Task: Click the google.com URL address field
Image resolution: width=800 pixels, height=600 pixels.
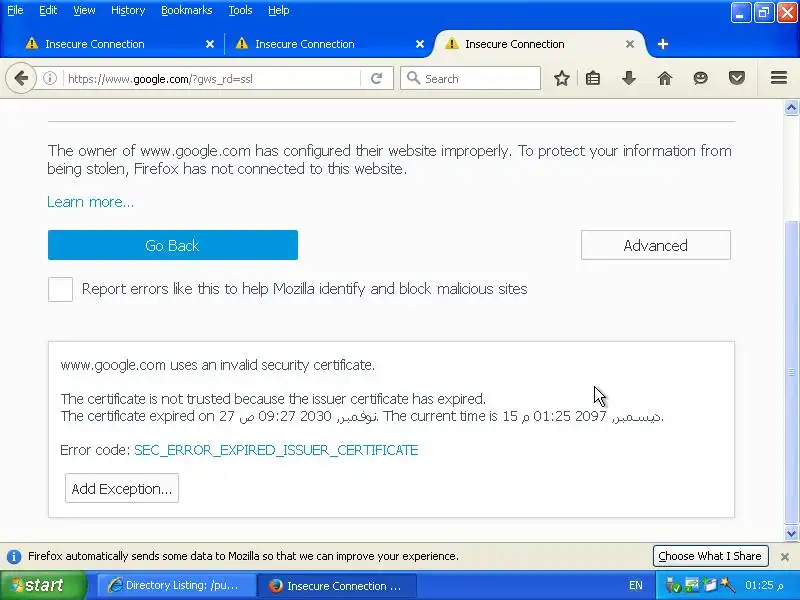Action: pos(212,79)
